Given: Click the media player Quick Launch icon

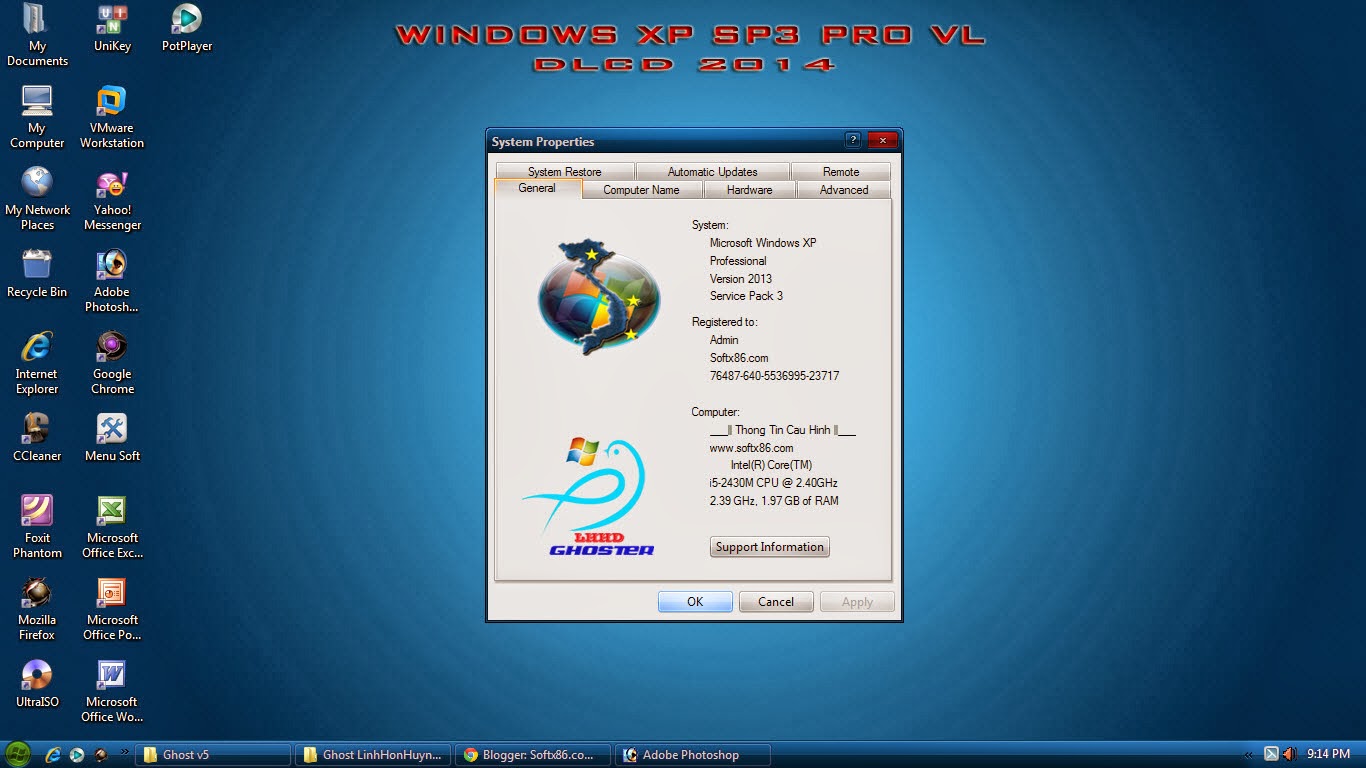Looking at the screenshot, I should coord(77,755).
